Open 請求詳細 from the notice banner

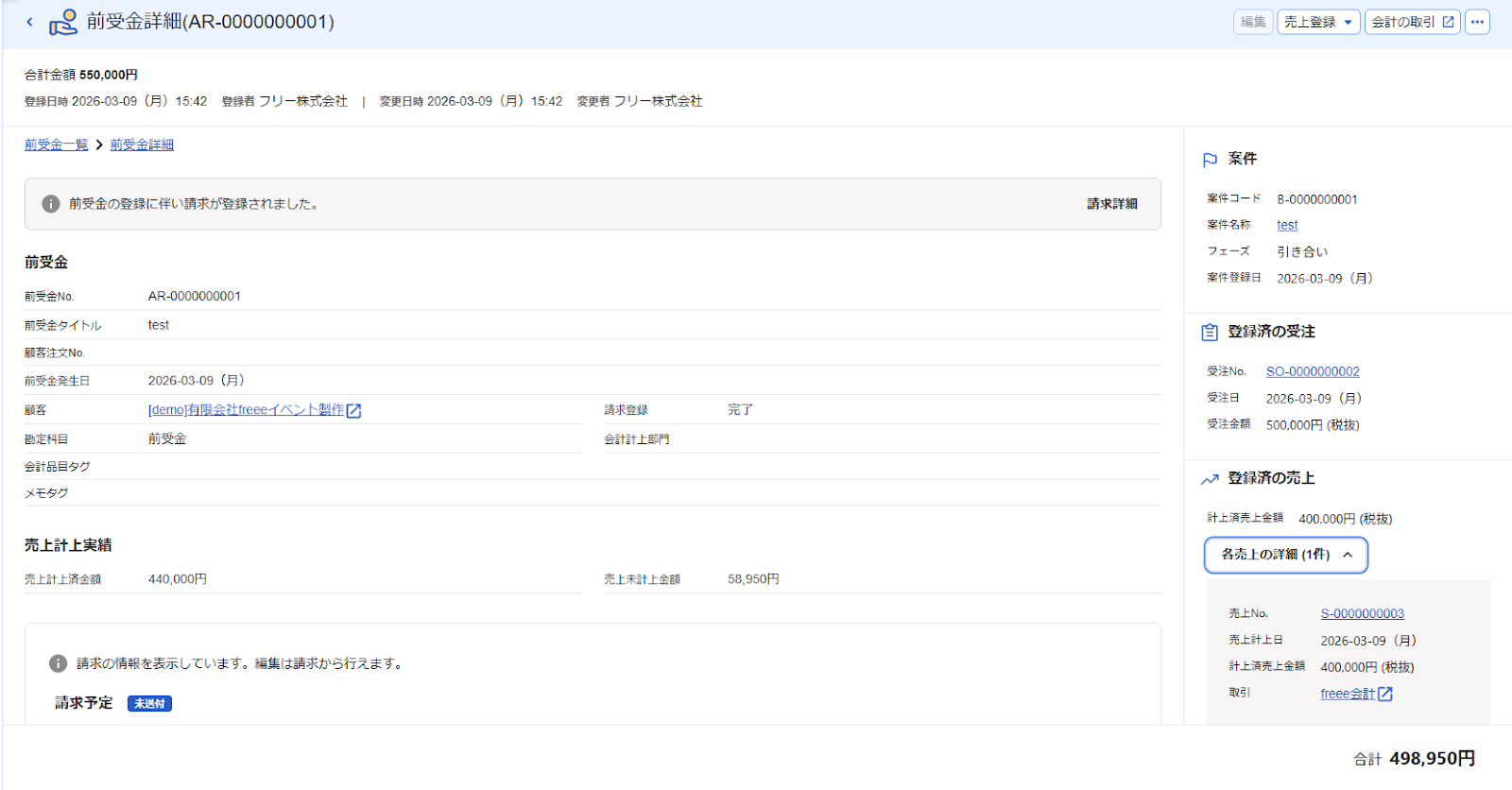pos(1112,204)
